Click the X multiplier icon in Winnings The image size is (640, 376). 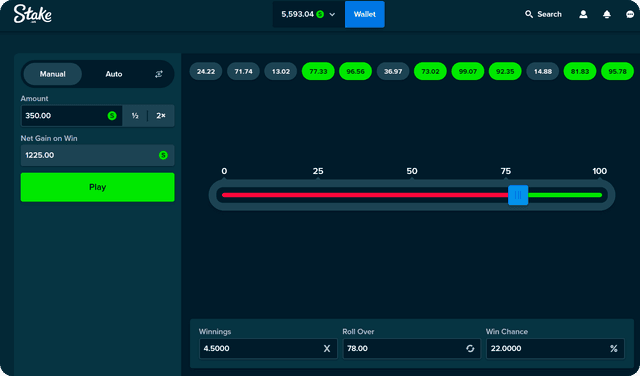pos(327,349)
